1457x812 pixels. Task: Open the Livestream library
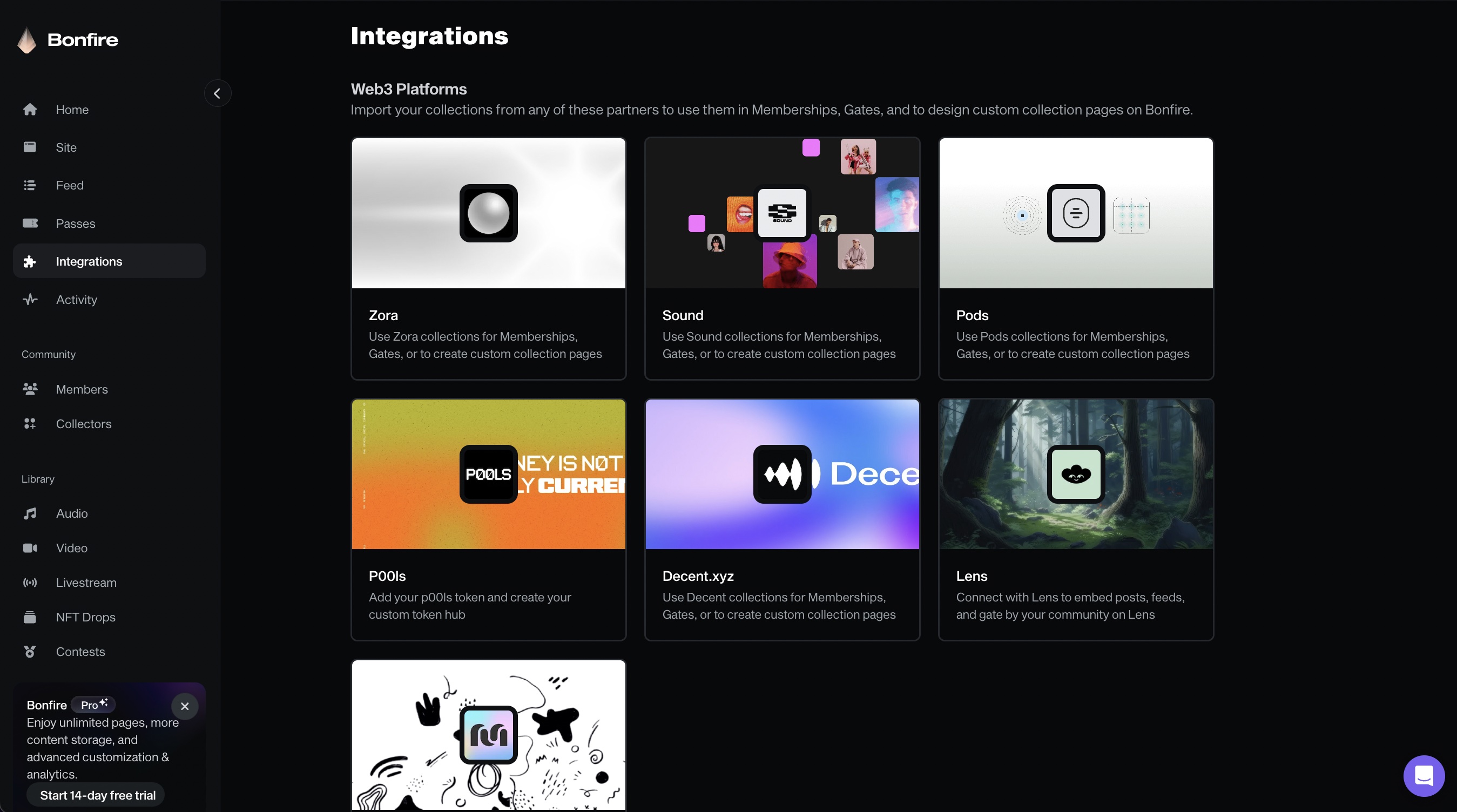pyautogui.click(x=109, y=582)
